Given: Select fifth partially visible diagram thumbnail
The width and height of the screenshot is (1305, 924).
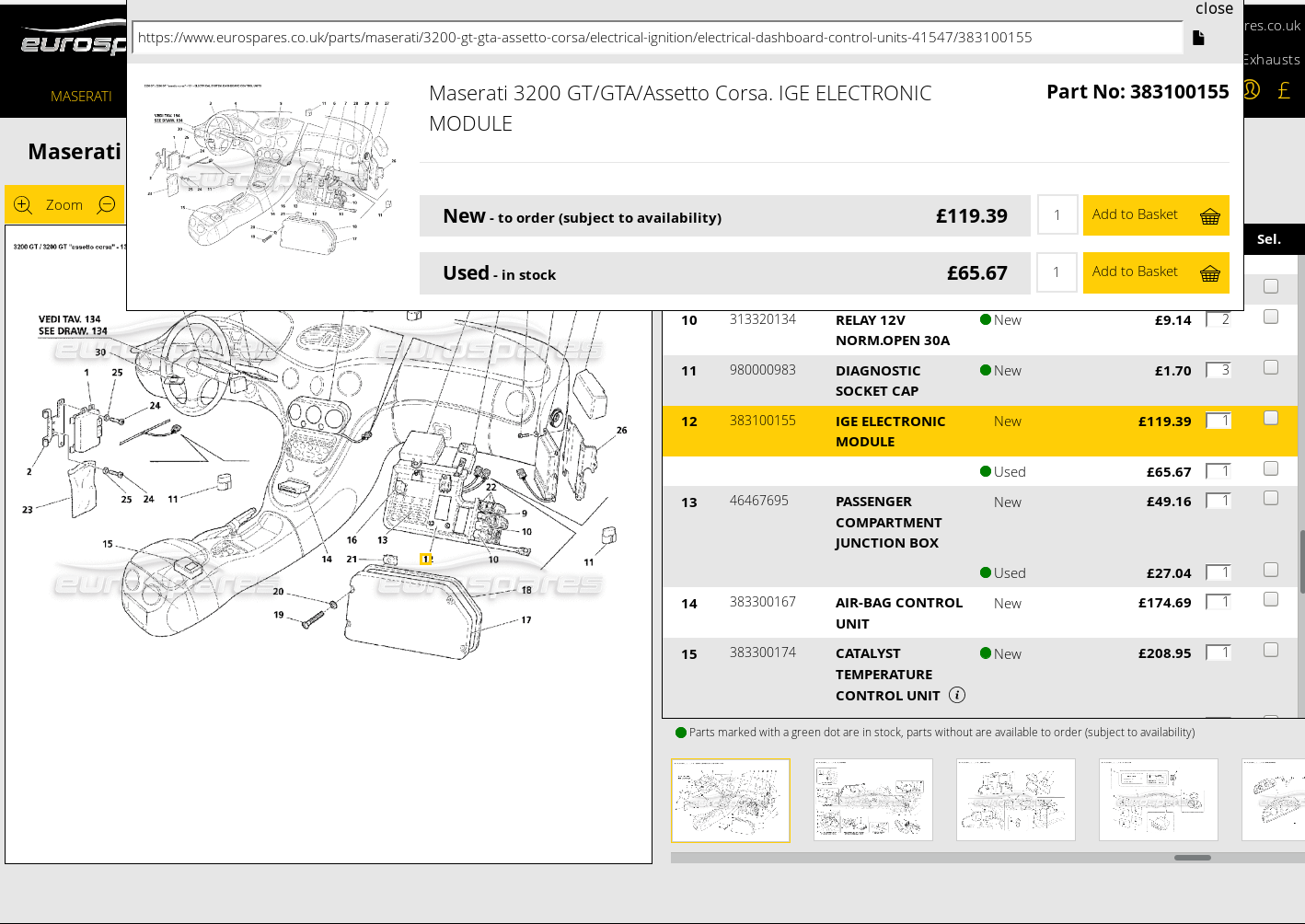Looking at the screenshot, I should click(x=1274, y=800).
